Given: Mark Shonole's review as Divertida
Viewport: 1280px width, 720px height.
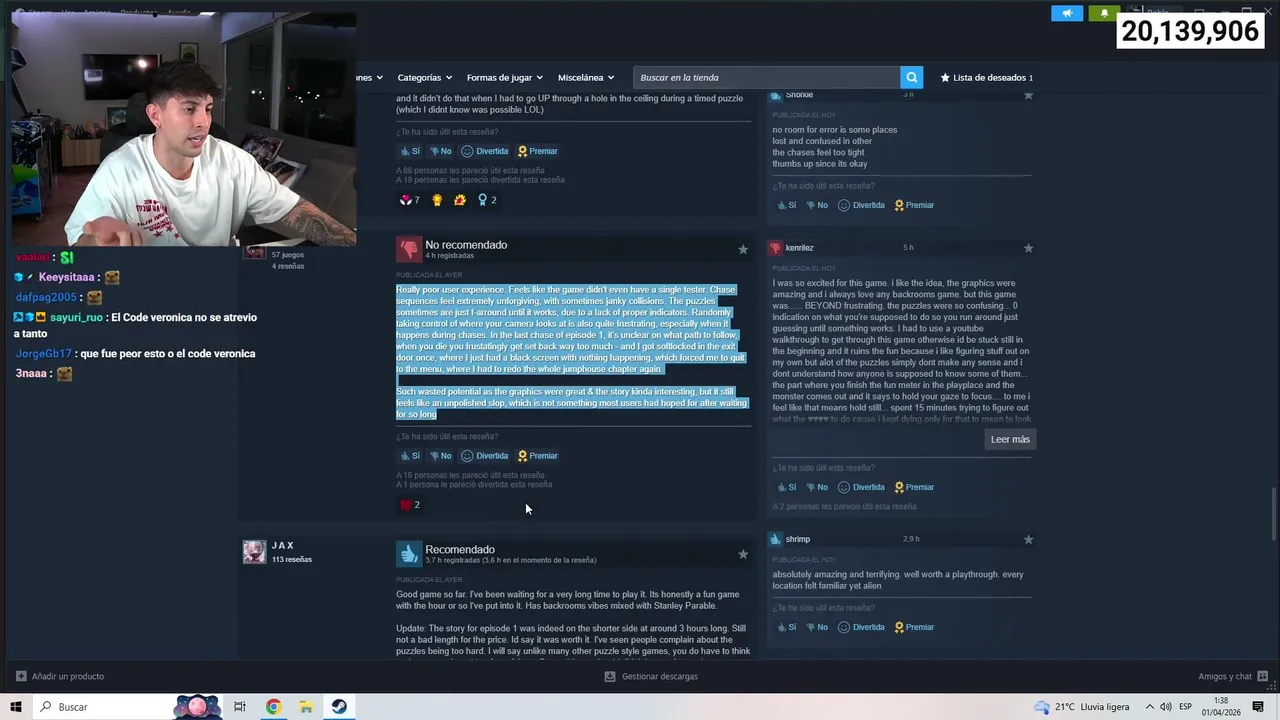Looking at the screenshot, I should tap(861, 205).
